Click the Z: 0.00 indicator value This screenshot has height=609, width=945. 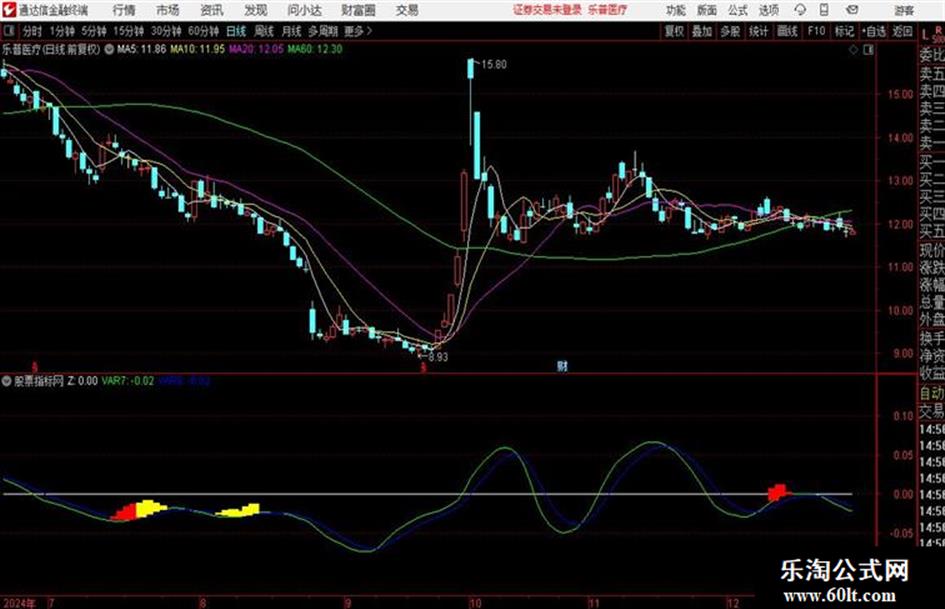[83, 380]
